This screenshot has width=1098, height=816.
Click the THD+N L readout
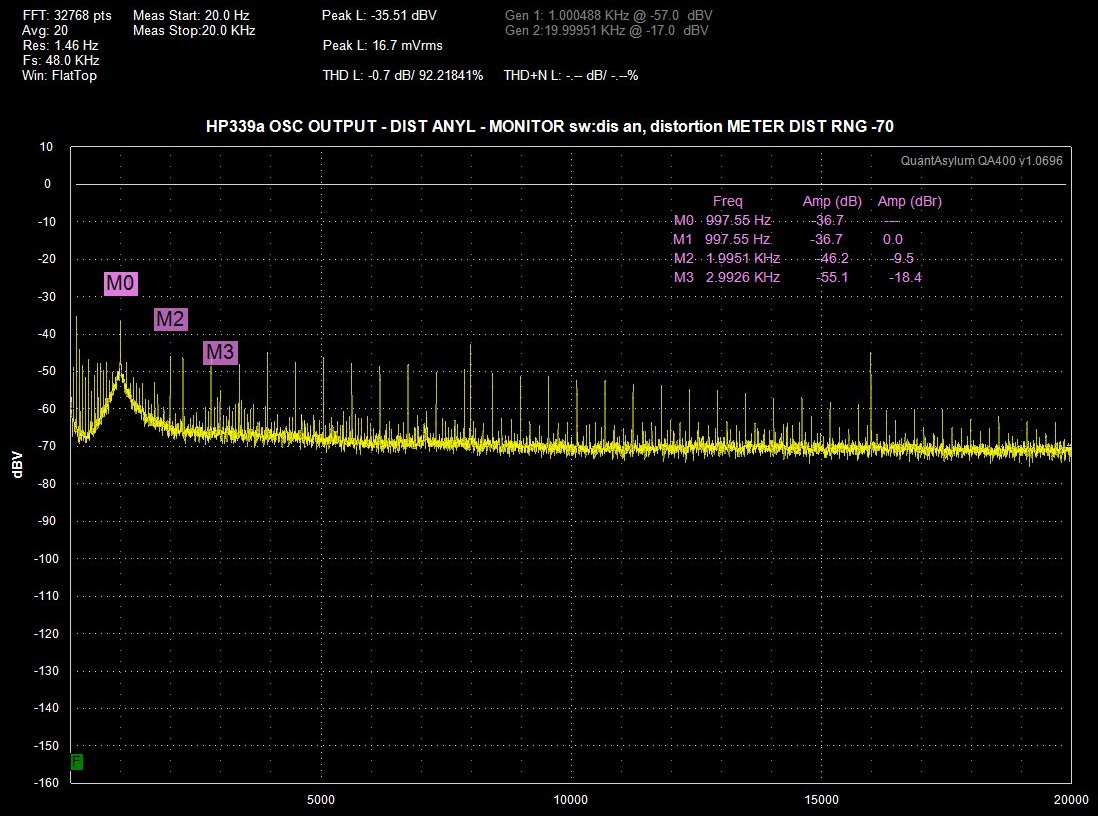point(571,76)
